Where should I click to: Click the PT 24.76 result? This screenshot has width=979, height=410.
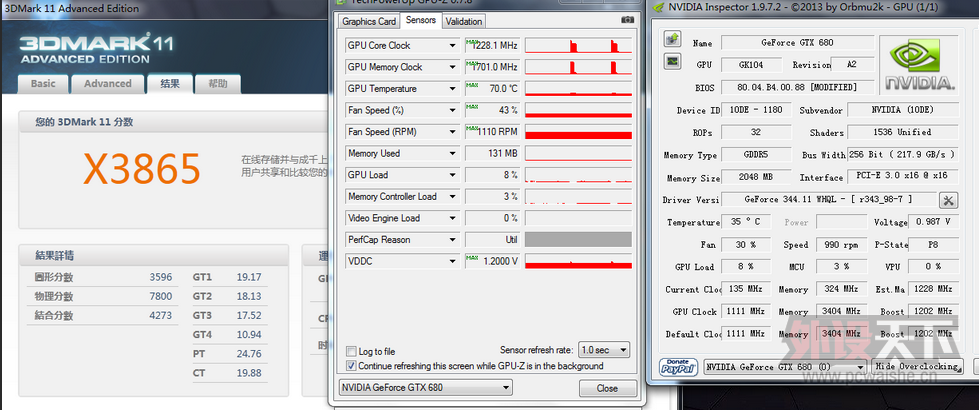(249, 354)
